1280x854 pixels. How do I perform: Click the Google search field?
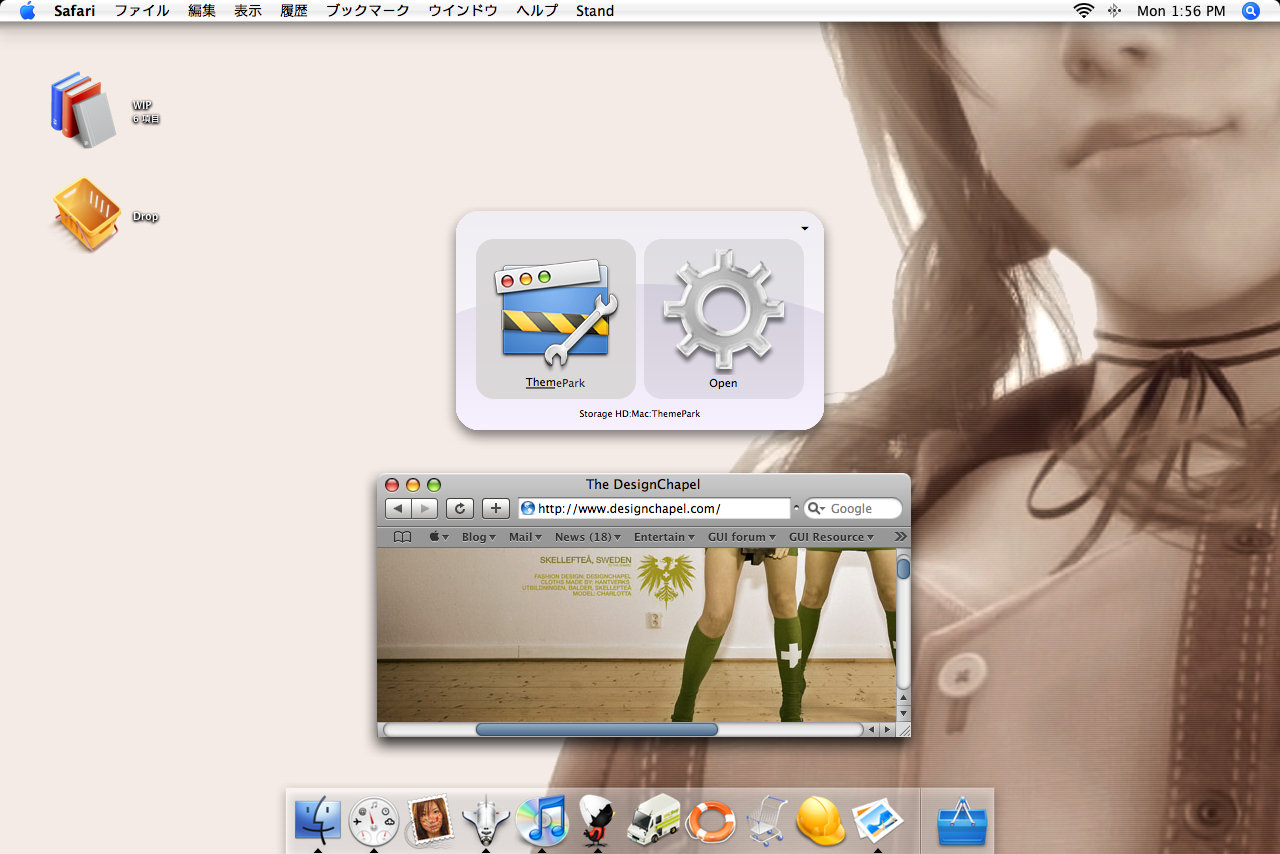(853, 508)
